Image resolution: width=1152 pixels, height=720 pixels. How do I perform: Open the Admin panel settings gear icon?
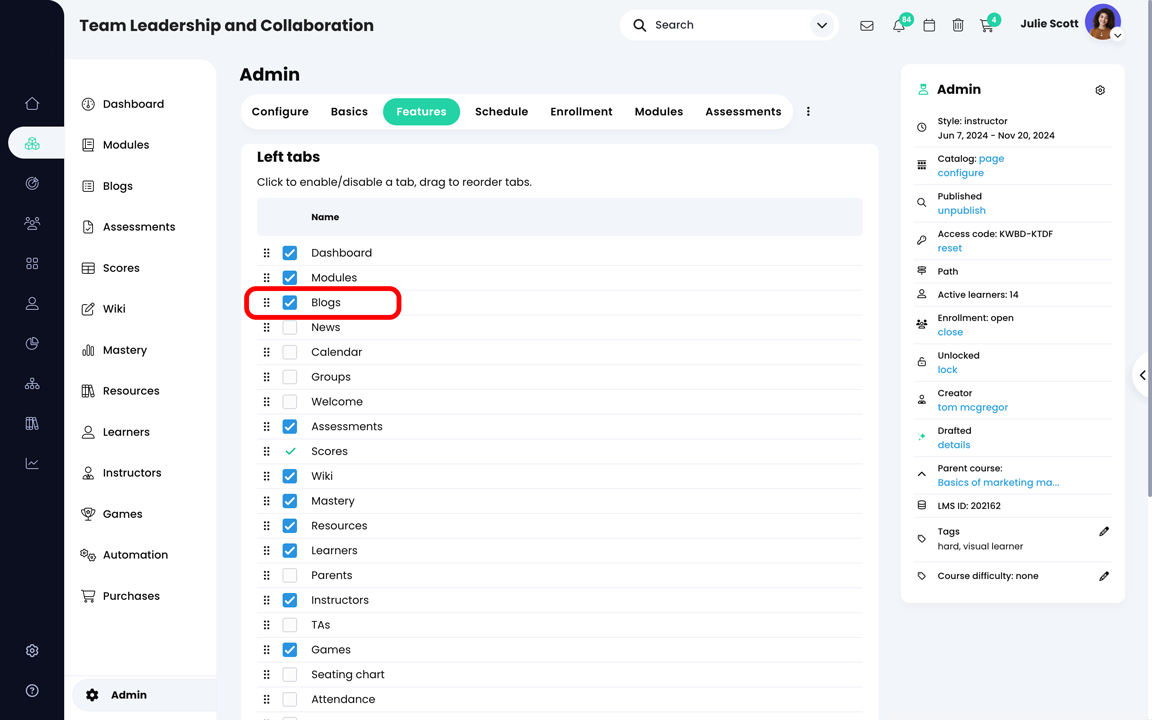coord(1100,89)
